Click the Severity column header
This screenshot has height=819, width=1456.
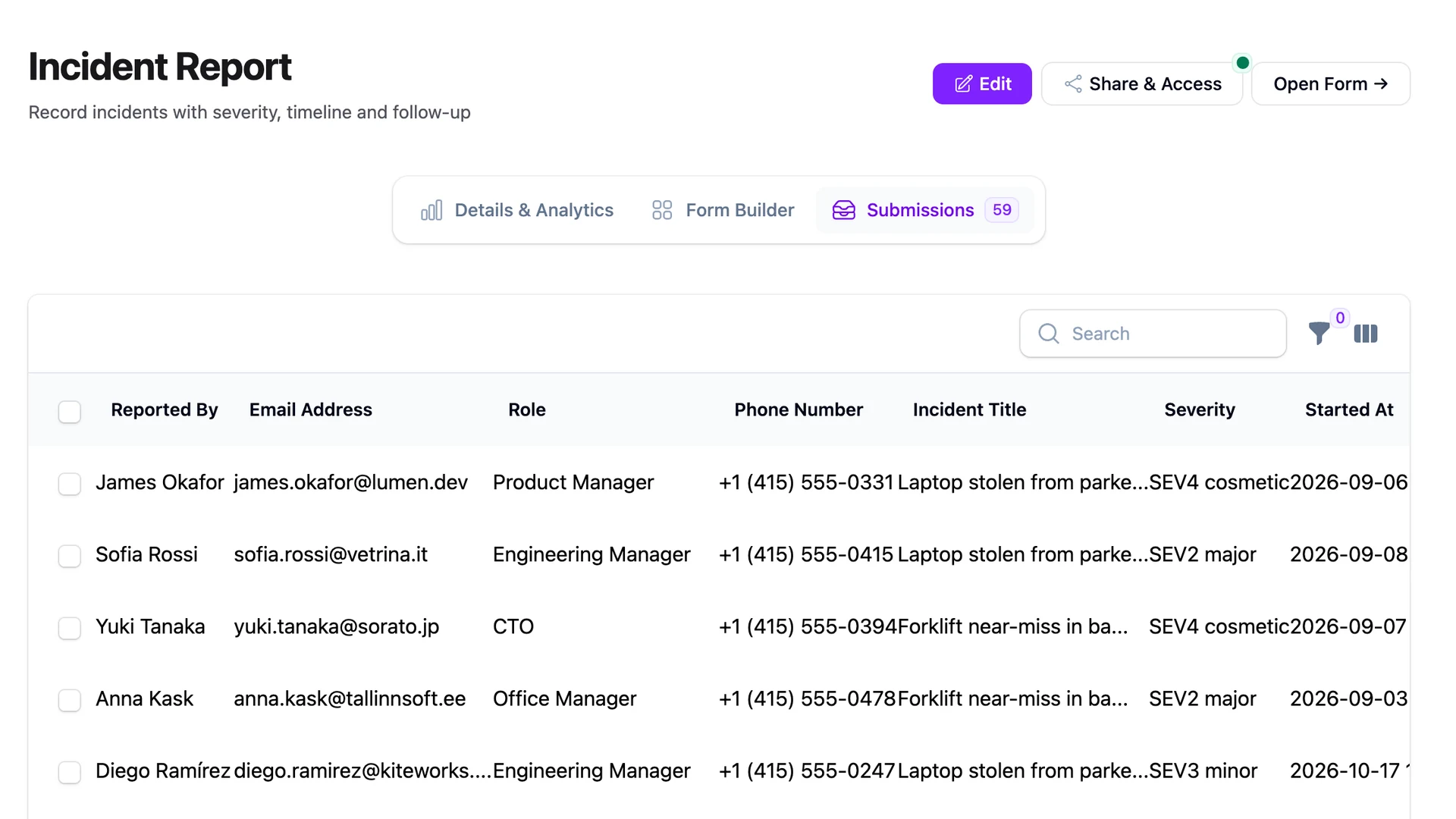(1200, 409)
